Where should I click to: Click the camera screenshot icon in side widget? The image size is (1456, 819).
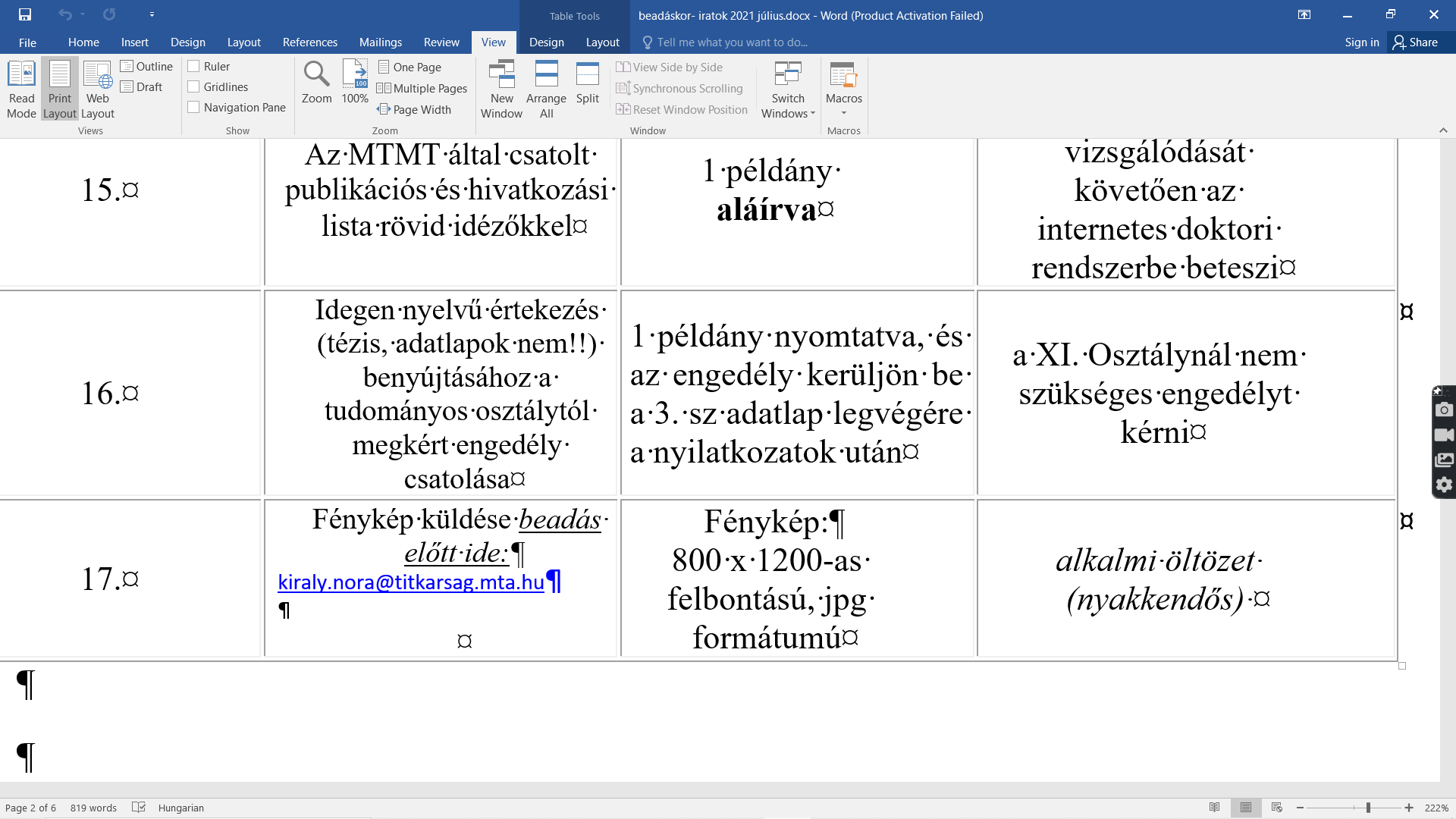pos(1444,409)
